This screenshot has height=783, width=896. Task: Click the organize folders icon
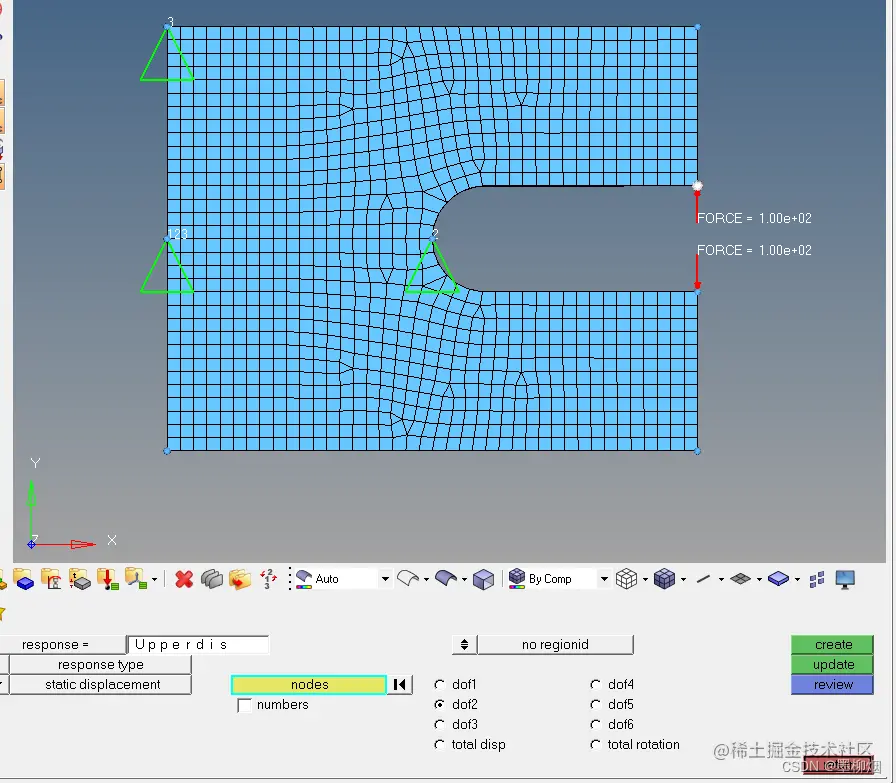point(240,580)
